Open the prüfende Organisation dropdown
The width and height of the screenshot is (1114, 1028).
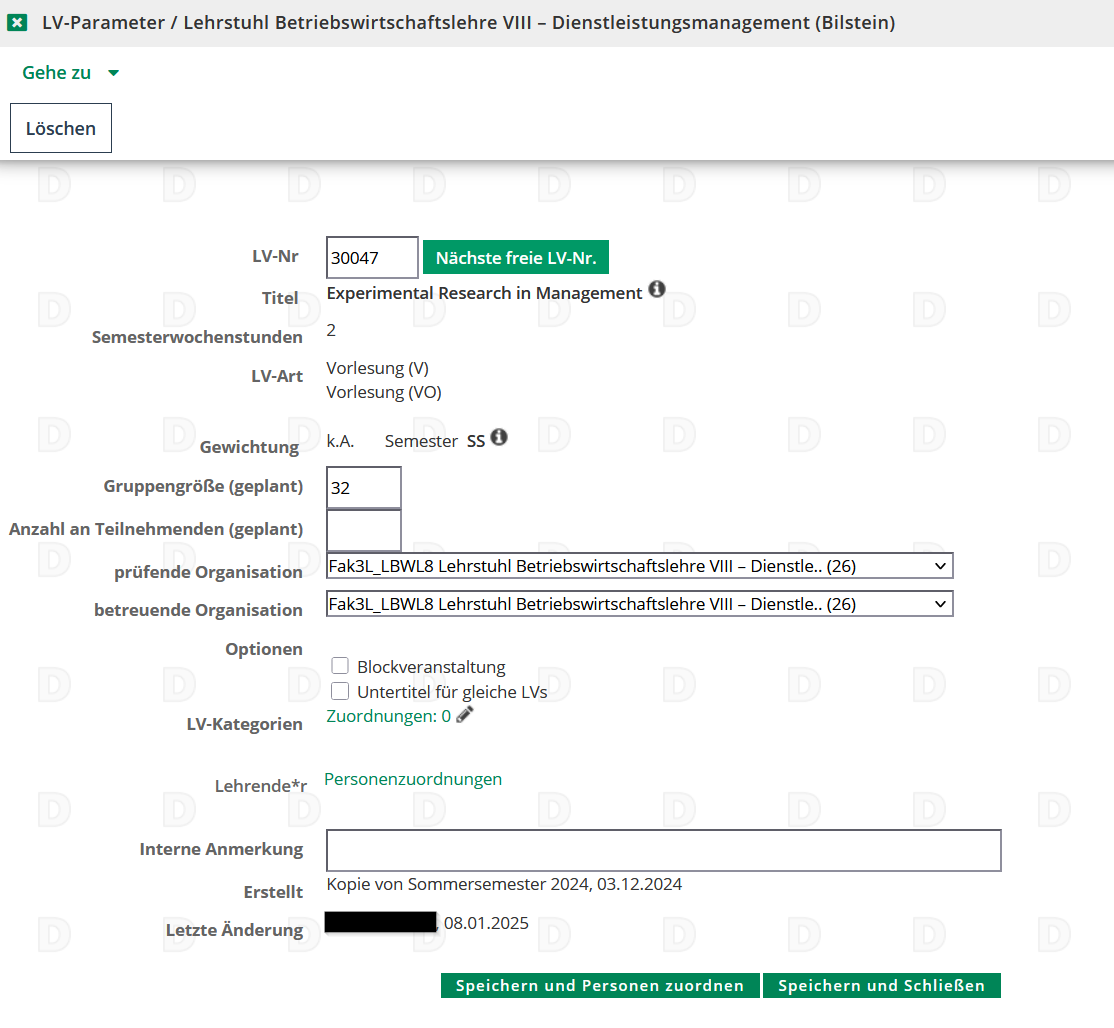pos(639,566)
